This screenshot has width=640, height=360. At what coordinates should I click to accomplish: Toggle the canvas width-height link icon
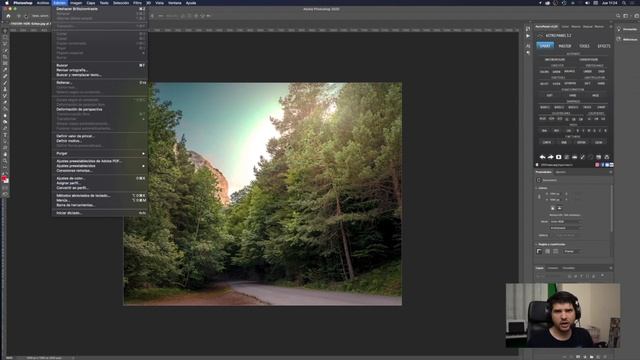point(539,197)
